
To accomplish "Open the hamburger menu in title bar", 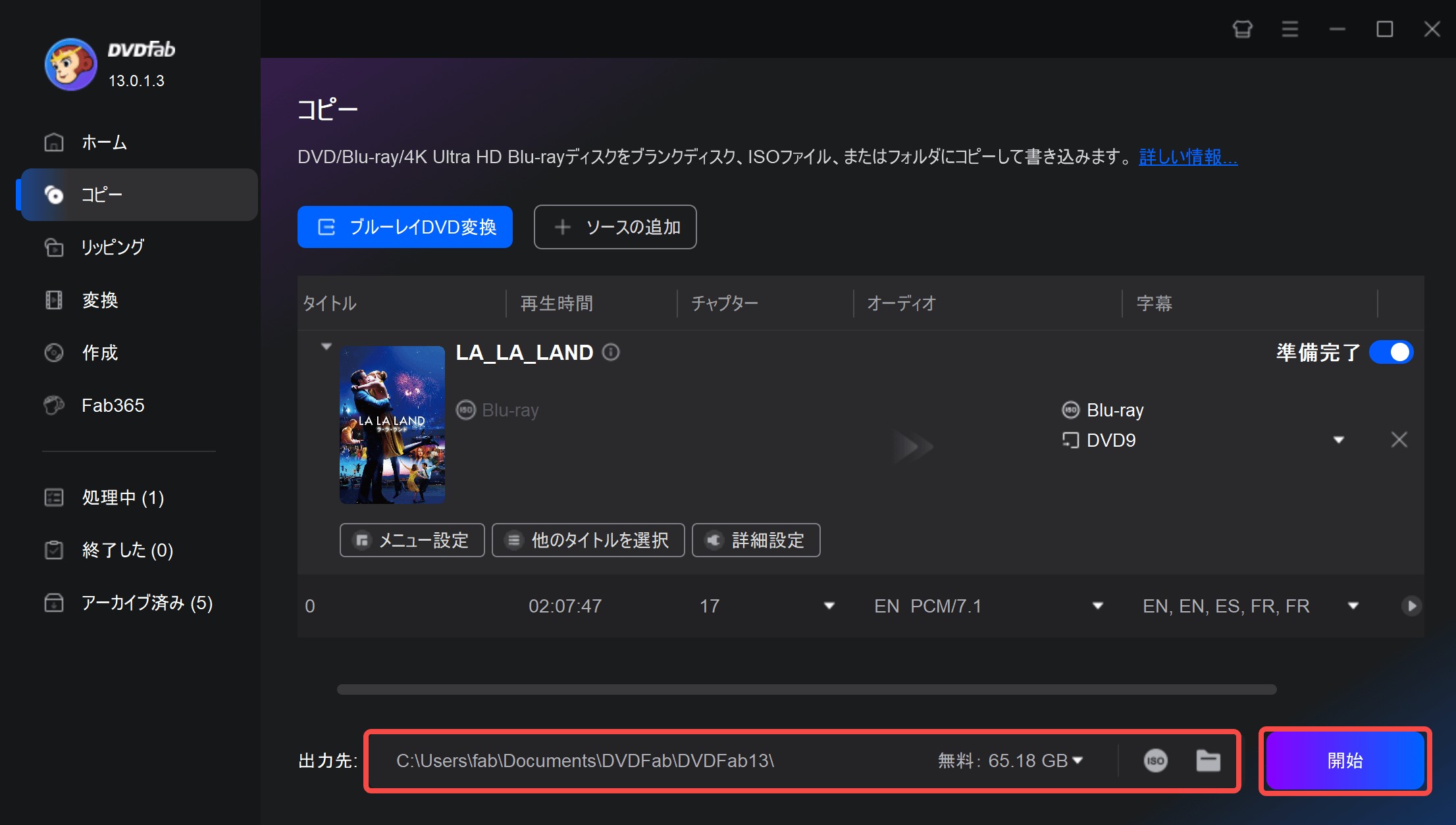I will coord(1289,29).
